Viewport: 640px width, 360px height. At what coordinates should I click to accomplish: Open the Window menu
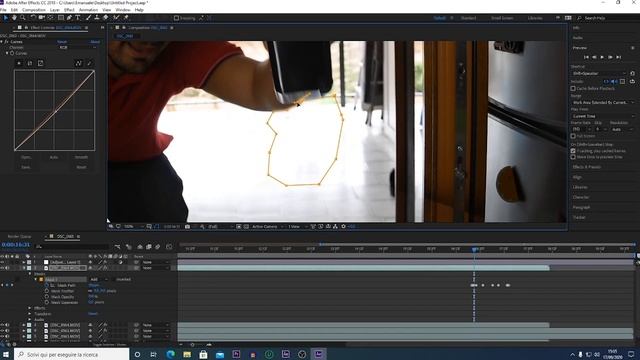click(123, 10)
